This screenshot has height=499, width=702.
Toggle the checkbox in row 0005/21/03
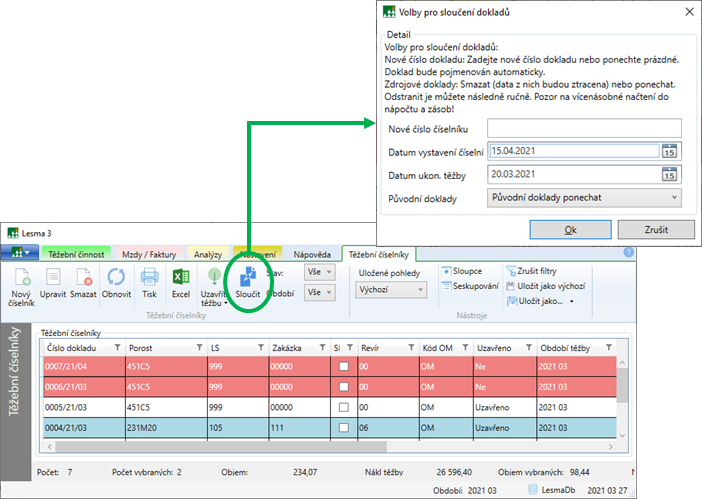(344, 408)
